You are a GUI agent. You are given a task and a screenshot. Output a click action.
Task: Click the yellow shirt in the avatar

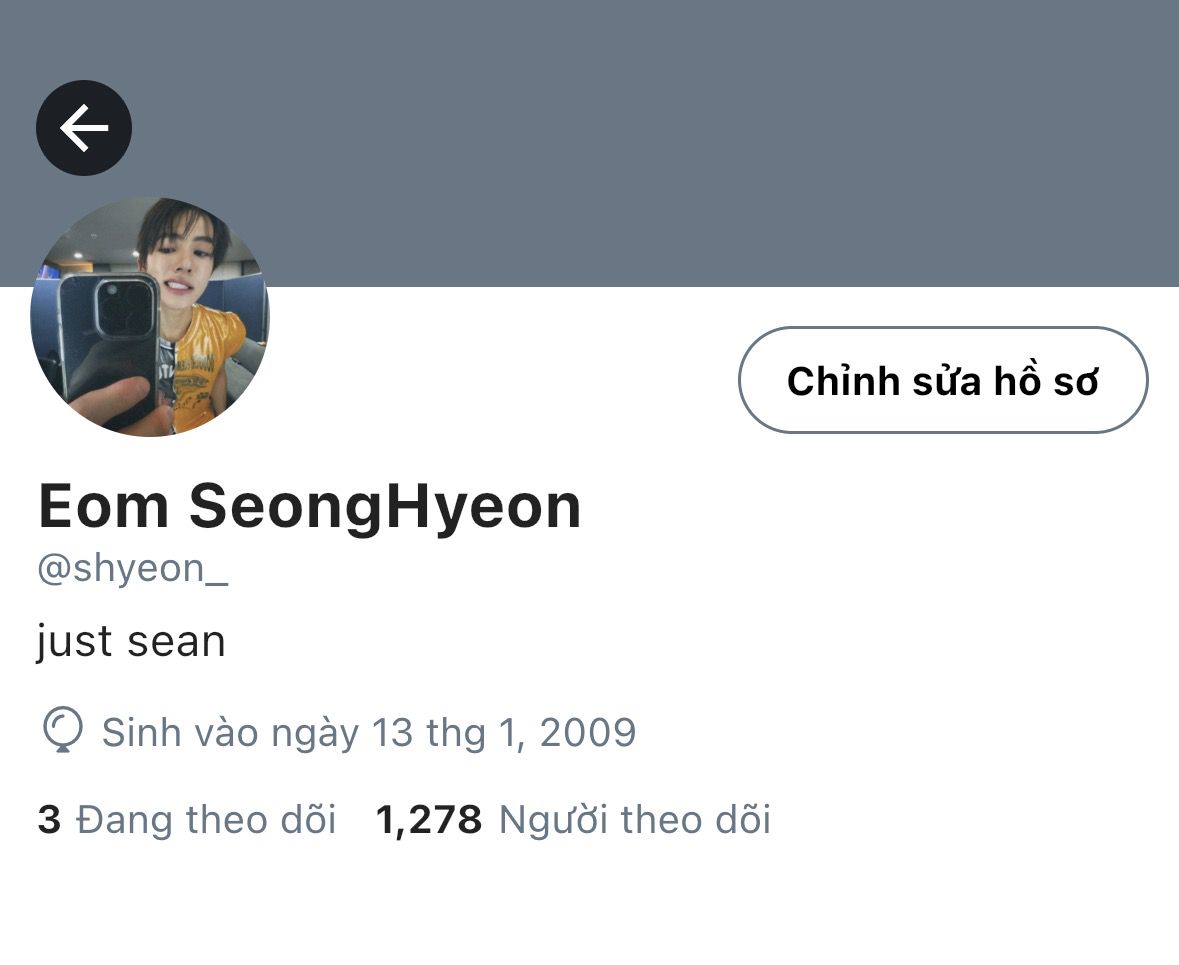[x=207, y=361]
